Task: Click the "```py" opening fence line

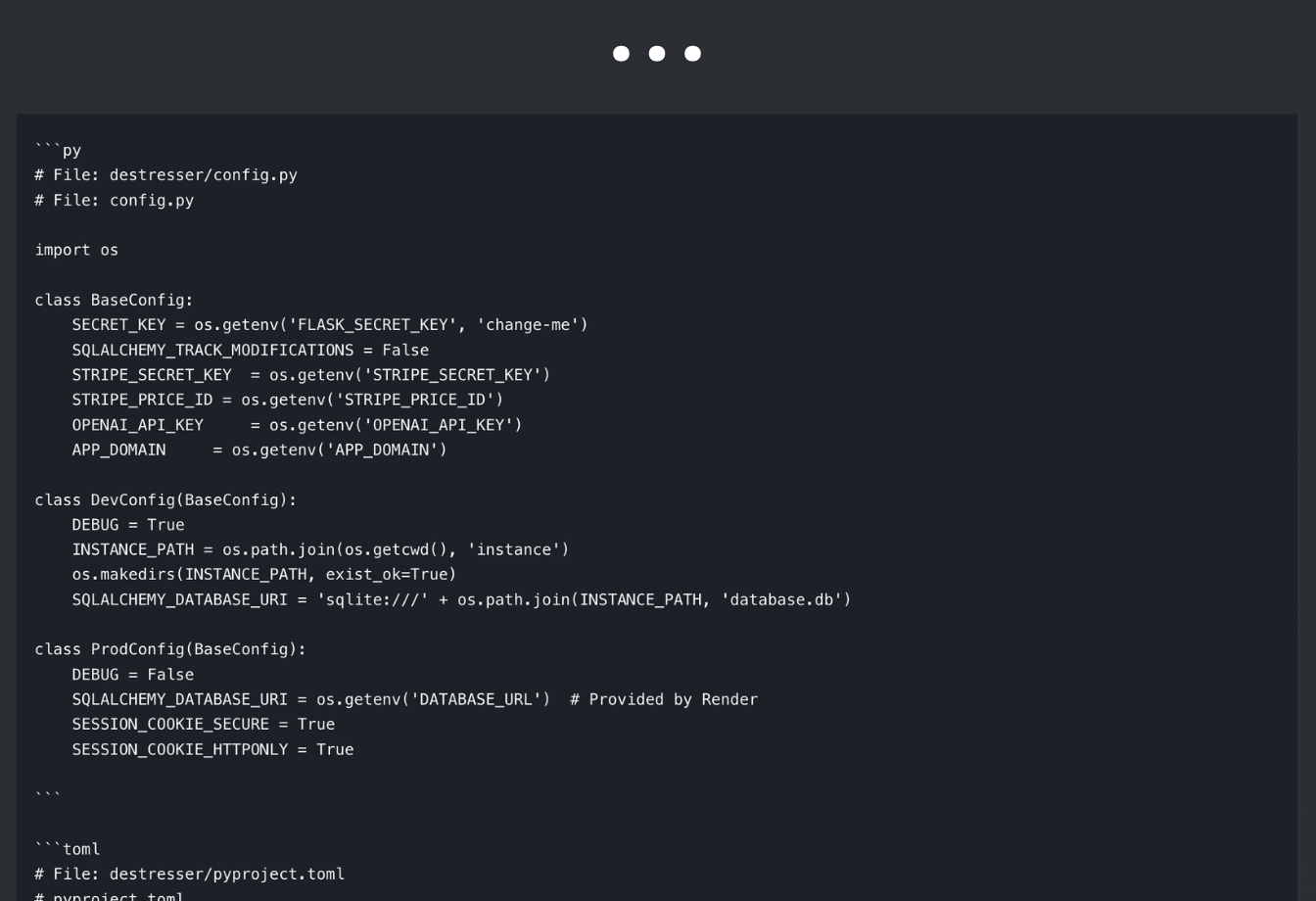Action: point(58,150)
